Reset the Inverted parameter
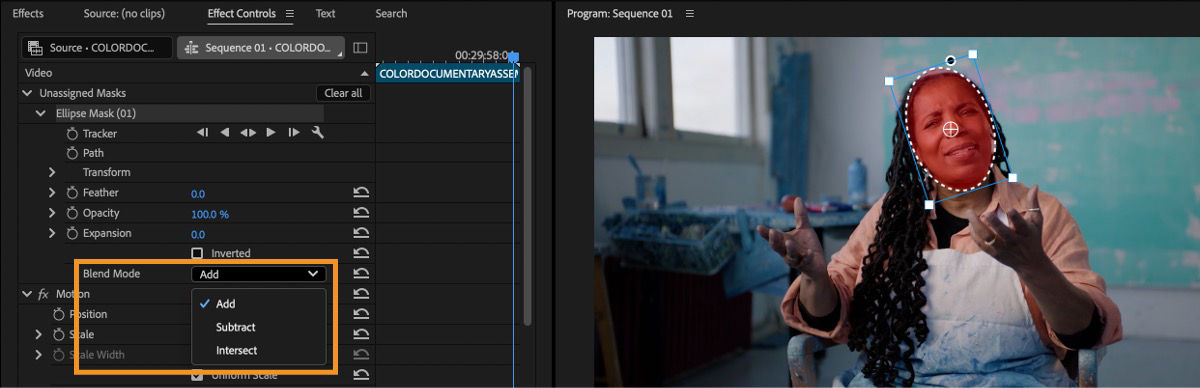Viewport: 1200px width, 388px height. (361, 253)
